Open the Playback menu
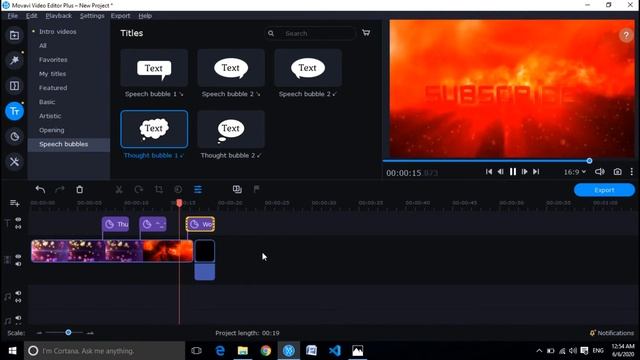 click(x=59, y=16)
